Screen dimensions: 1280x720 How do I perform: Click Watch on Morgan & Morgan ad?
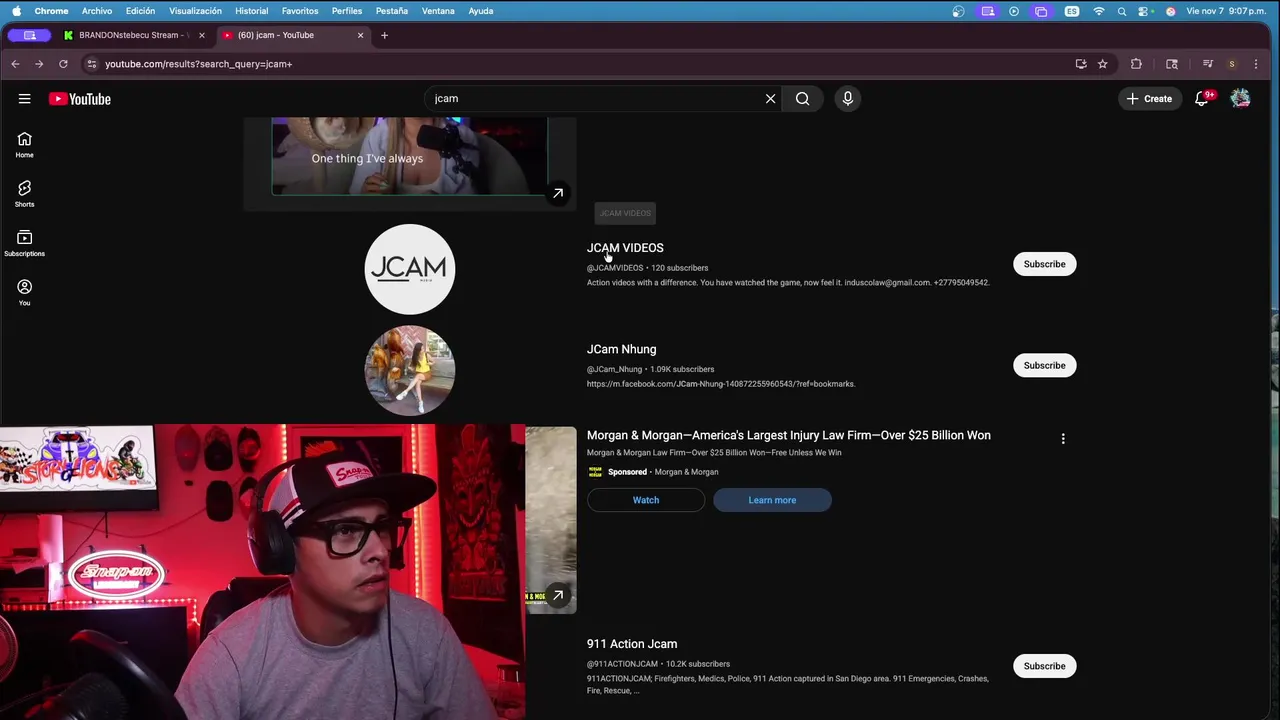pos(646,500)
